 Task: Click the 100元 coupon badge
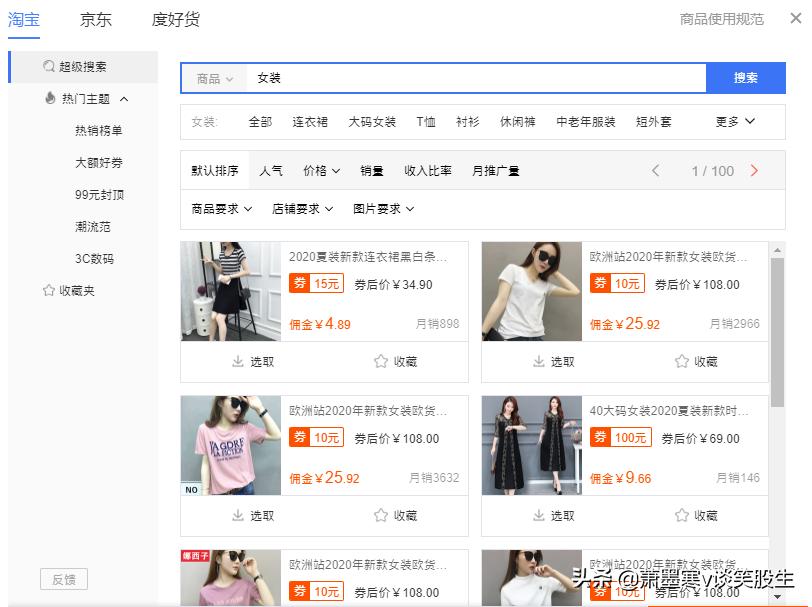[620, 438]
